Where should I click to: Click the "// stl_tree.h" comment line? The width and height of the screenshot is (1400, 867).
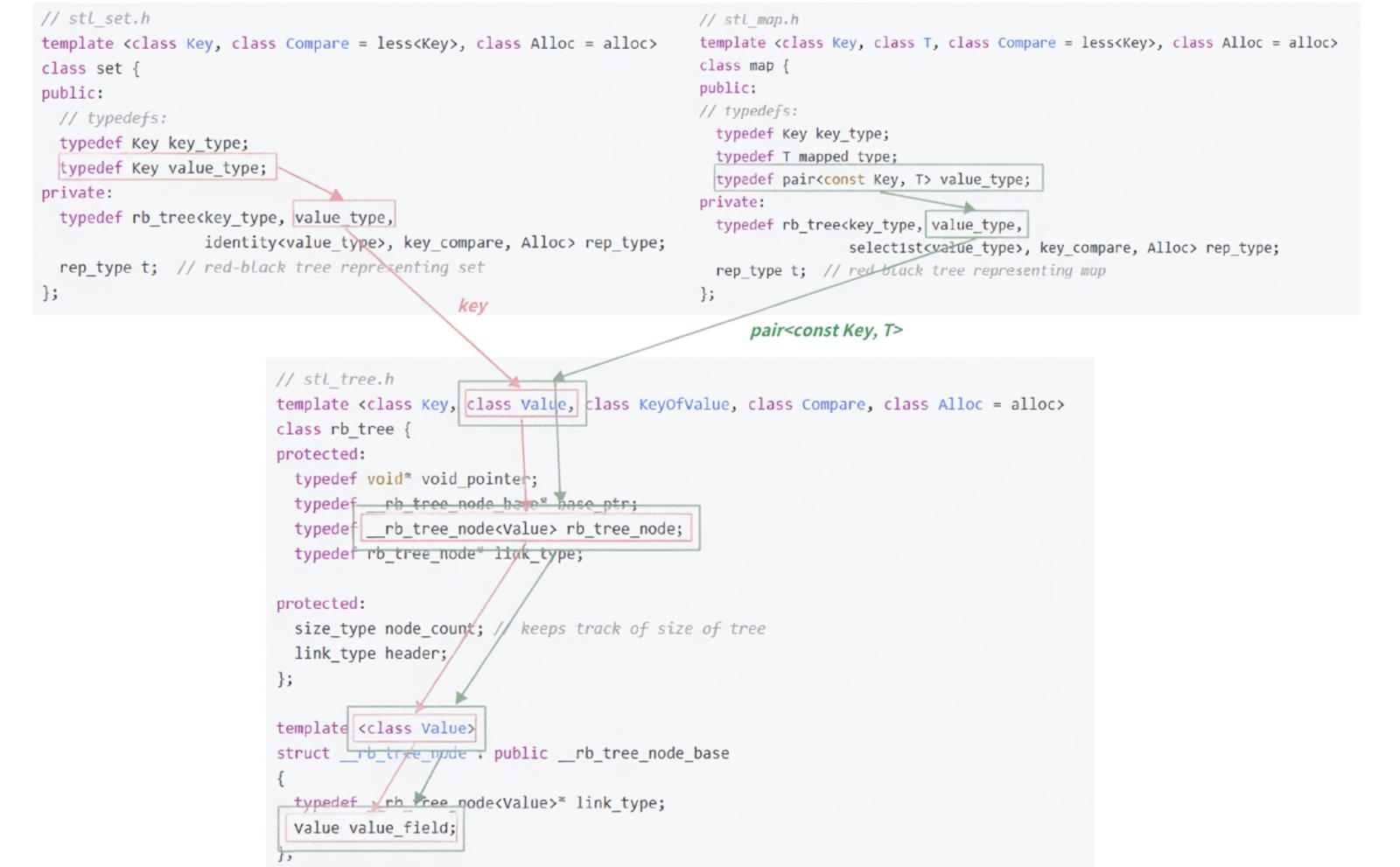pyautogui.click(x=335, y=379)
